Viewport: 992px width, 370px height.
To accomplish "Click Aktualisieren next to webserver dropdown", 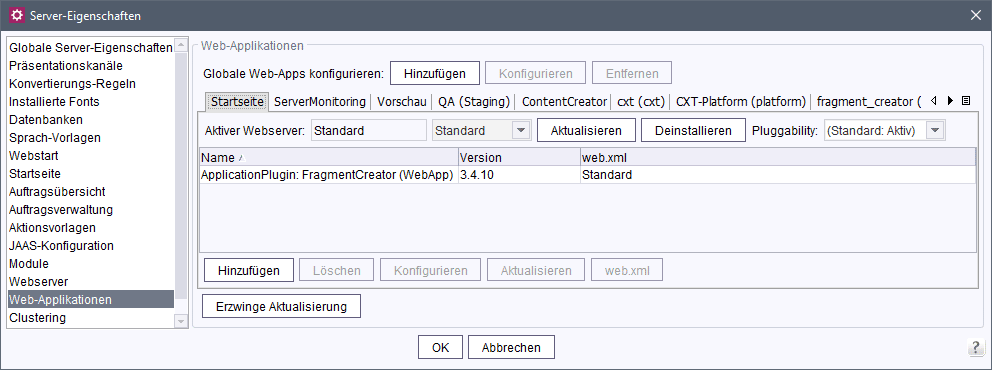I will (x=586, y=131).
